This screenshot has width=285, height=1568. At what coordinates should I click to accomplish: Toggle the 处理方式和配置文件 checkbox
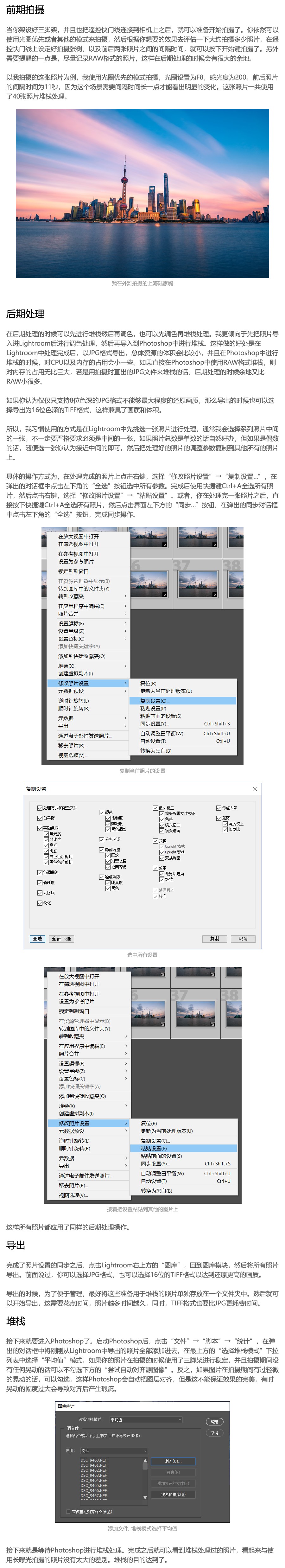(40, 808)
